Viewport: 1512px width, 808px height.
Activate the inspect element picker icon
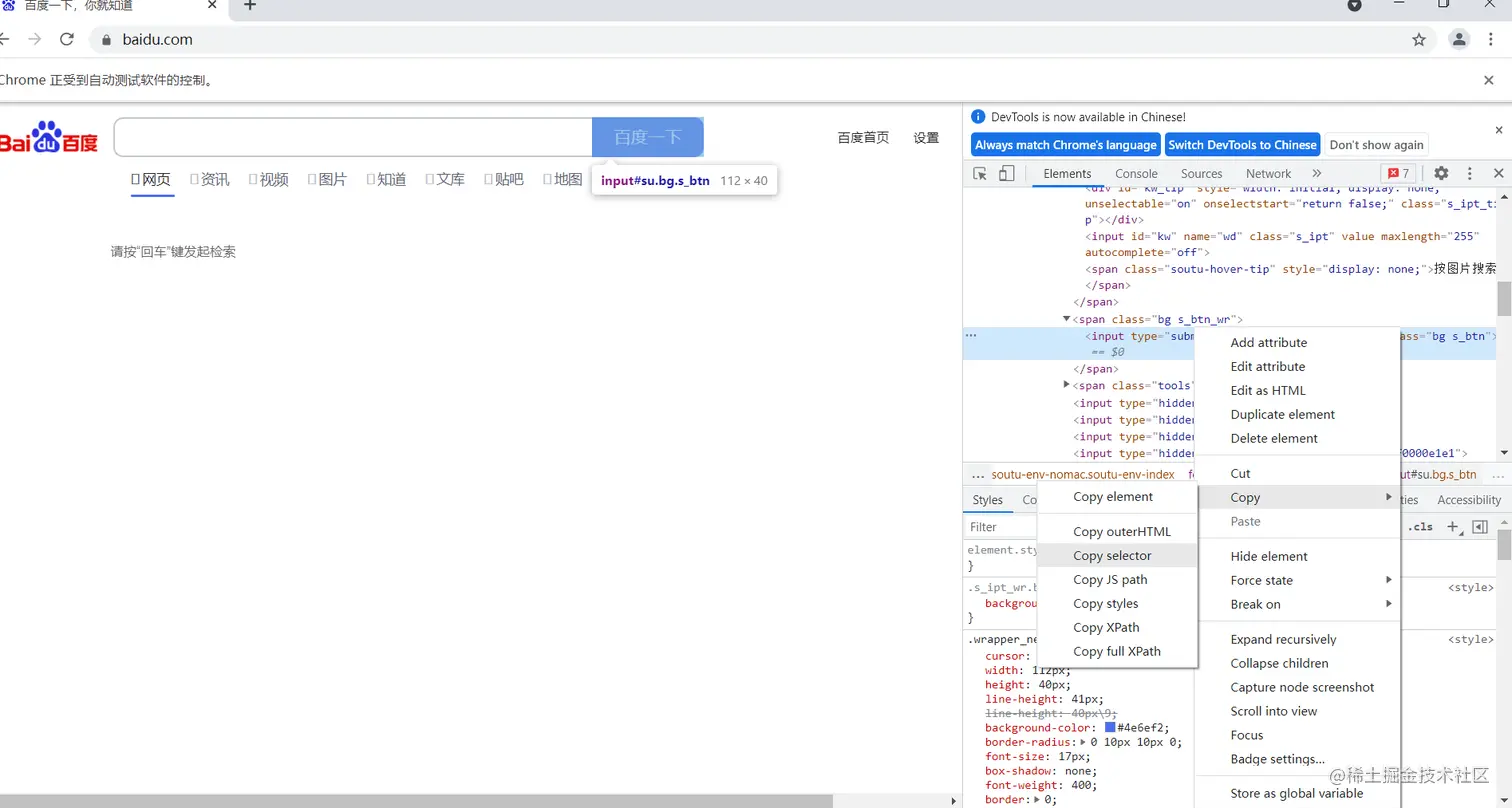(981, 174)
